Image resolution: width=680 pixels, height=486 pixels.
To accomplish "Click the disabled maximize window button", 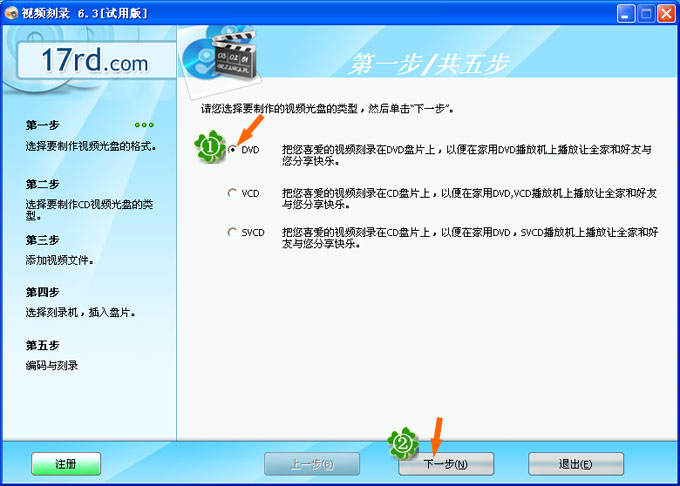I will tap(646, 13).
